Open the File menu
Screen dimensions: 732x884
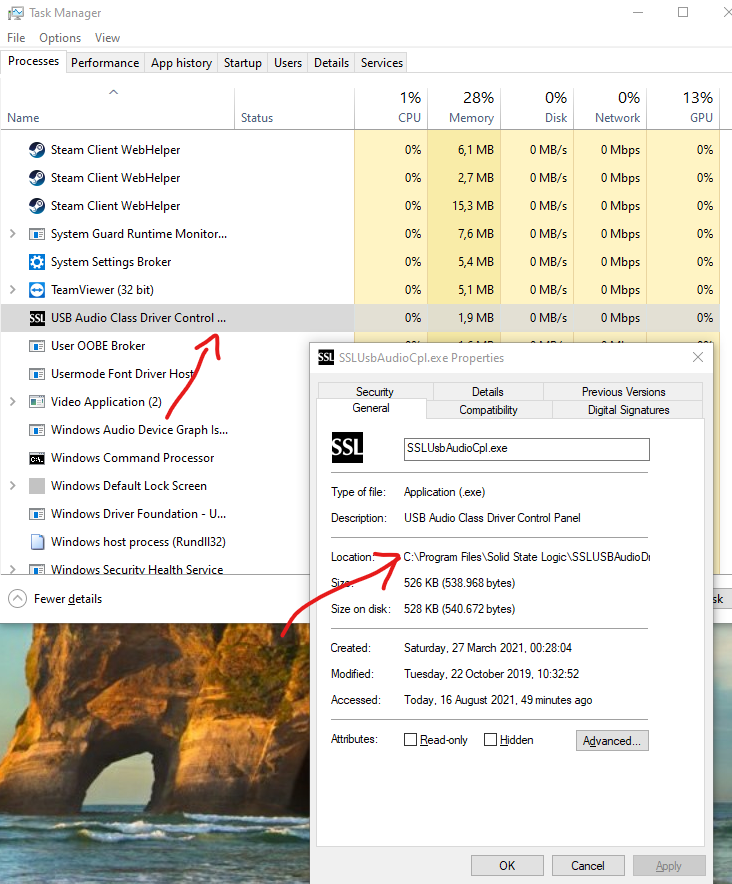[x=16, y=38]
